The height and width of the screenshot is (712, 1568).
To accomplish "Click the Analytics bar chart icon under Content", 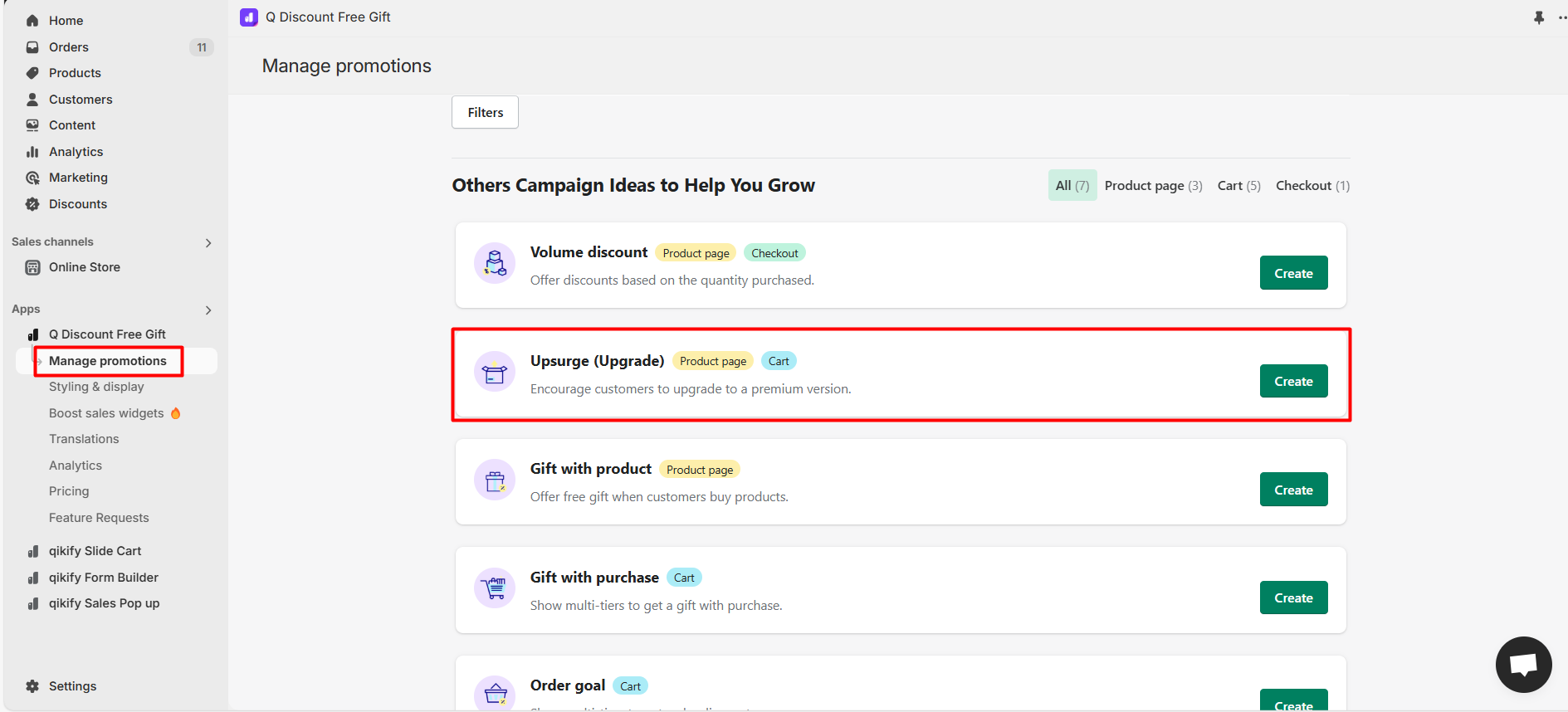I will [32, 152].
